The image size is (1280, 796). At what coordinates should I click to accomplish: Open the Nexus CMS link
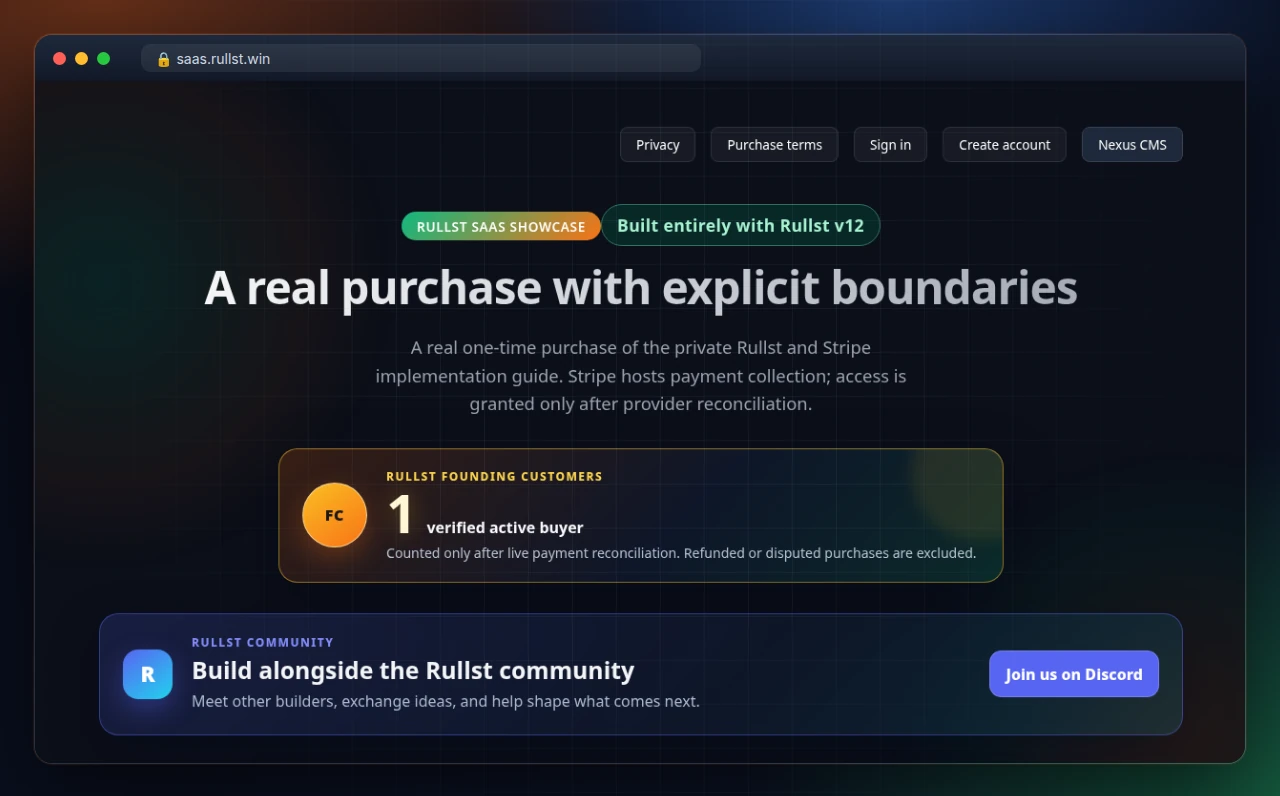coord(1132,144)
